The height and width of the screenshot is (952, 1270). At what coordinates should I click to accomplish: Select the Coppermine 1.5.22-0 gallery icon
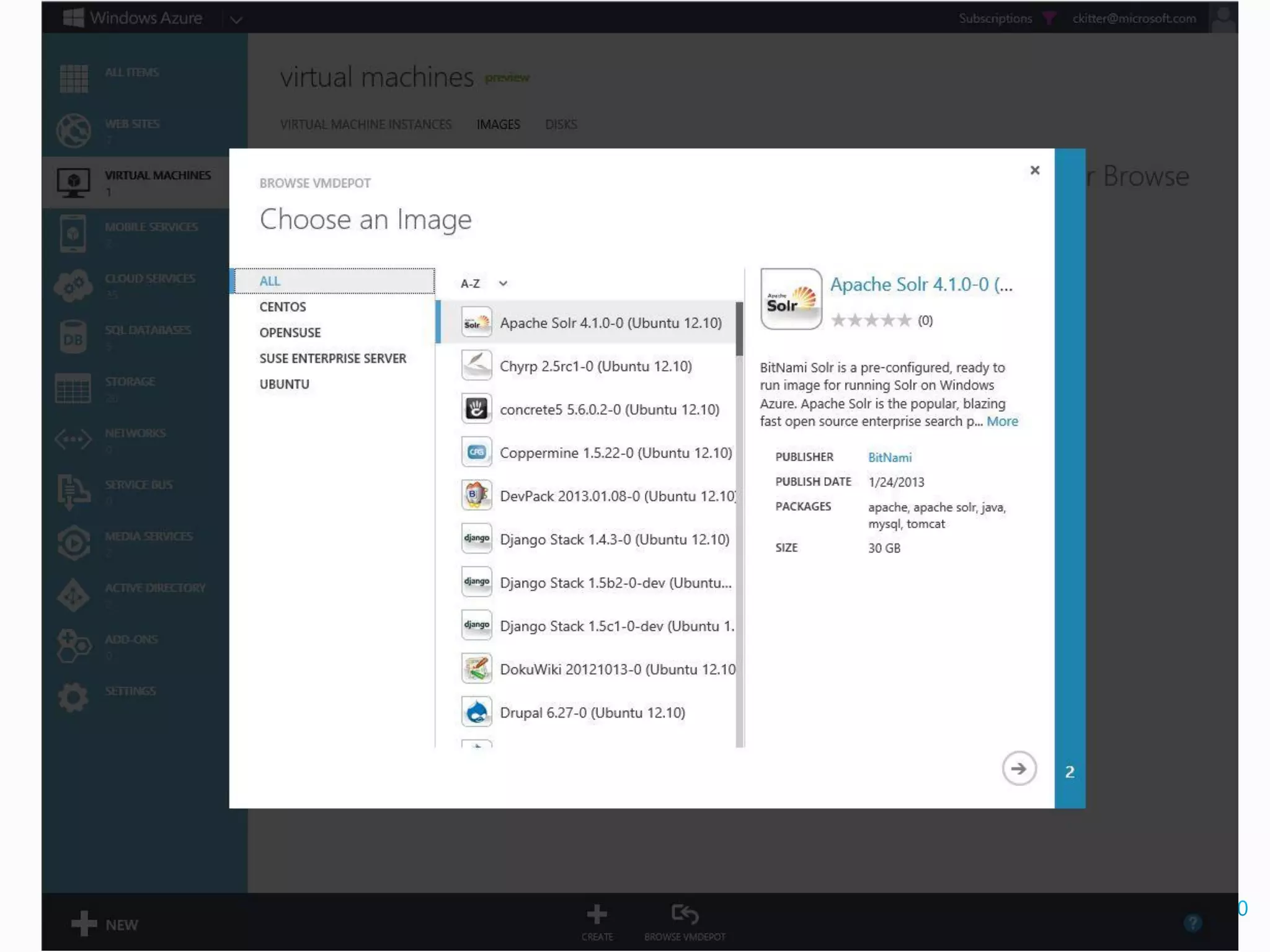pyautogui.click(x=476, y=452)
